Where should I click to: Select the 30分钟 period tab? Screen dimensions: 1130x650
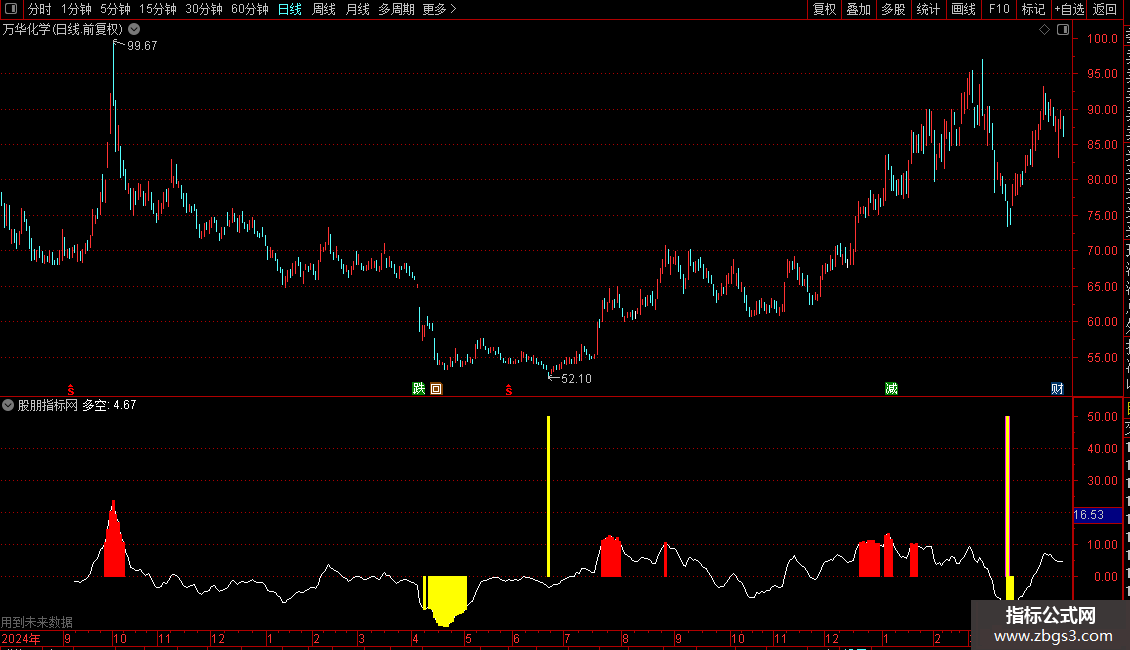[x=204, y=9]
